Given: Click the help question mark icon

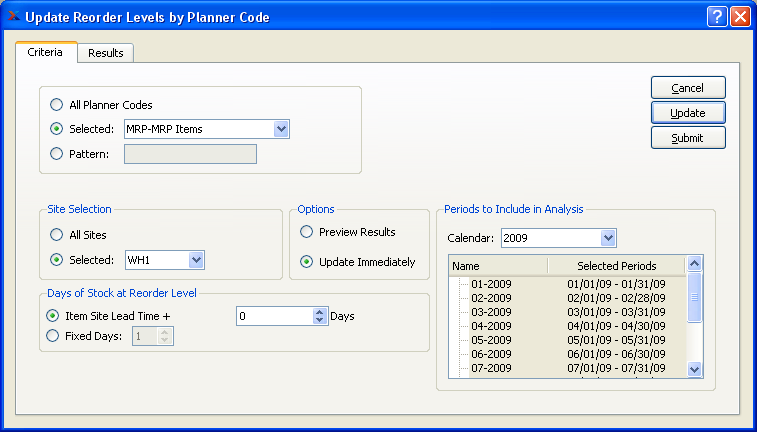Looking at the screenshot, I should tap(717, 17).
